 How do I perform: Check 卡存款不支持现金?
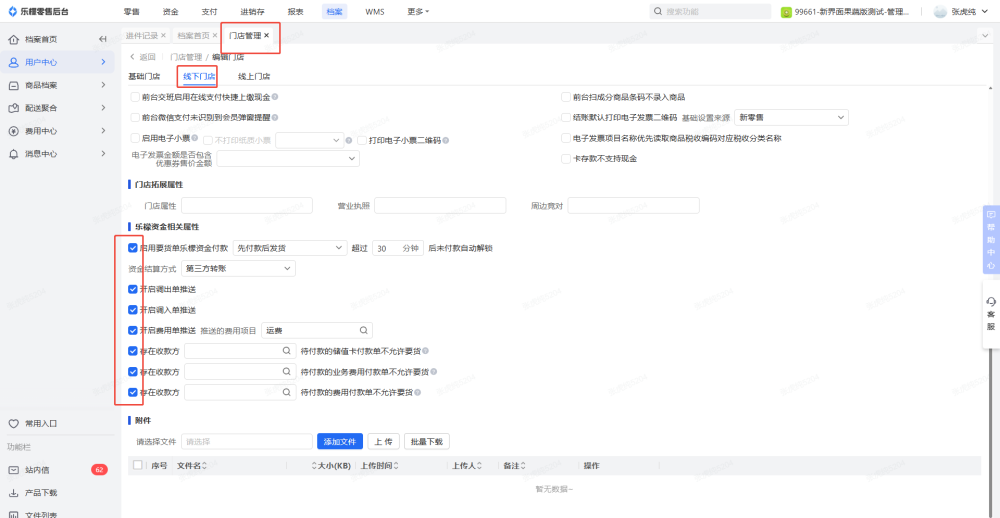[566, 158]
